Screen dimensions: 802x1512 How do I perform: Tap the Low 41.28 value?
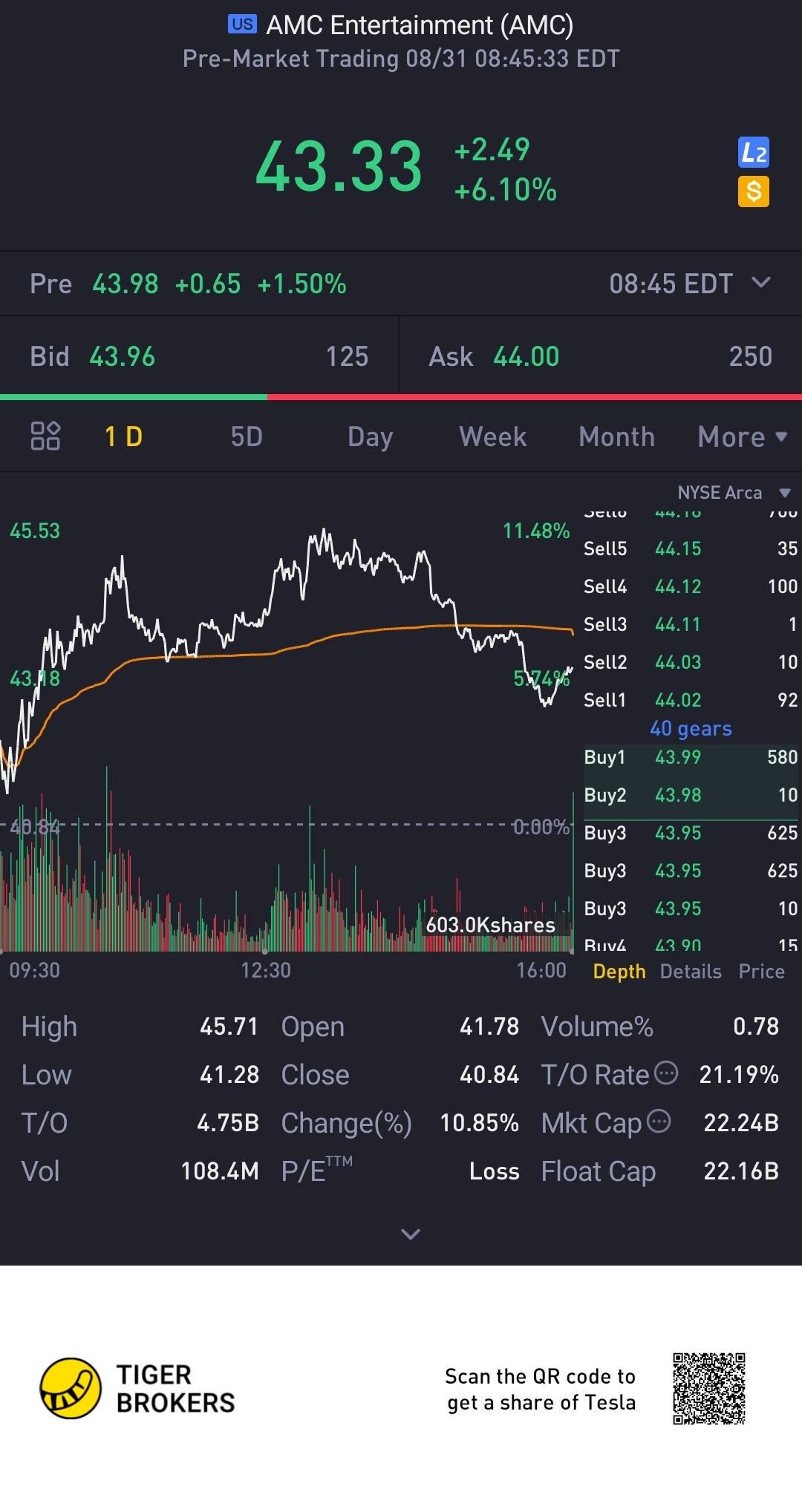point(229,1075)
